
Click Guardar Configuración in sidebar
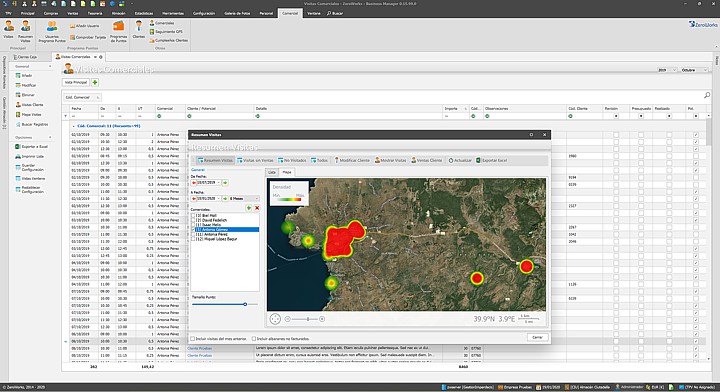pos(29,167)
